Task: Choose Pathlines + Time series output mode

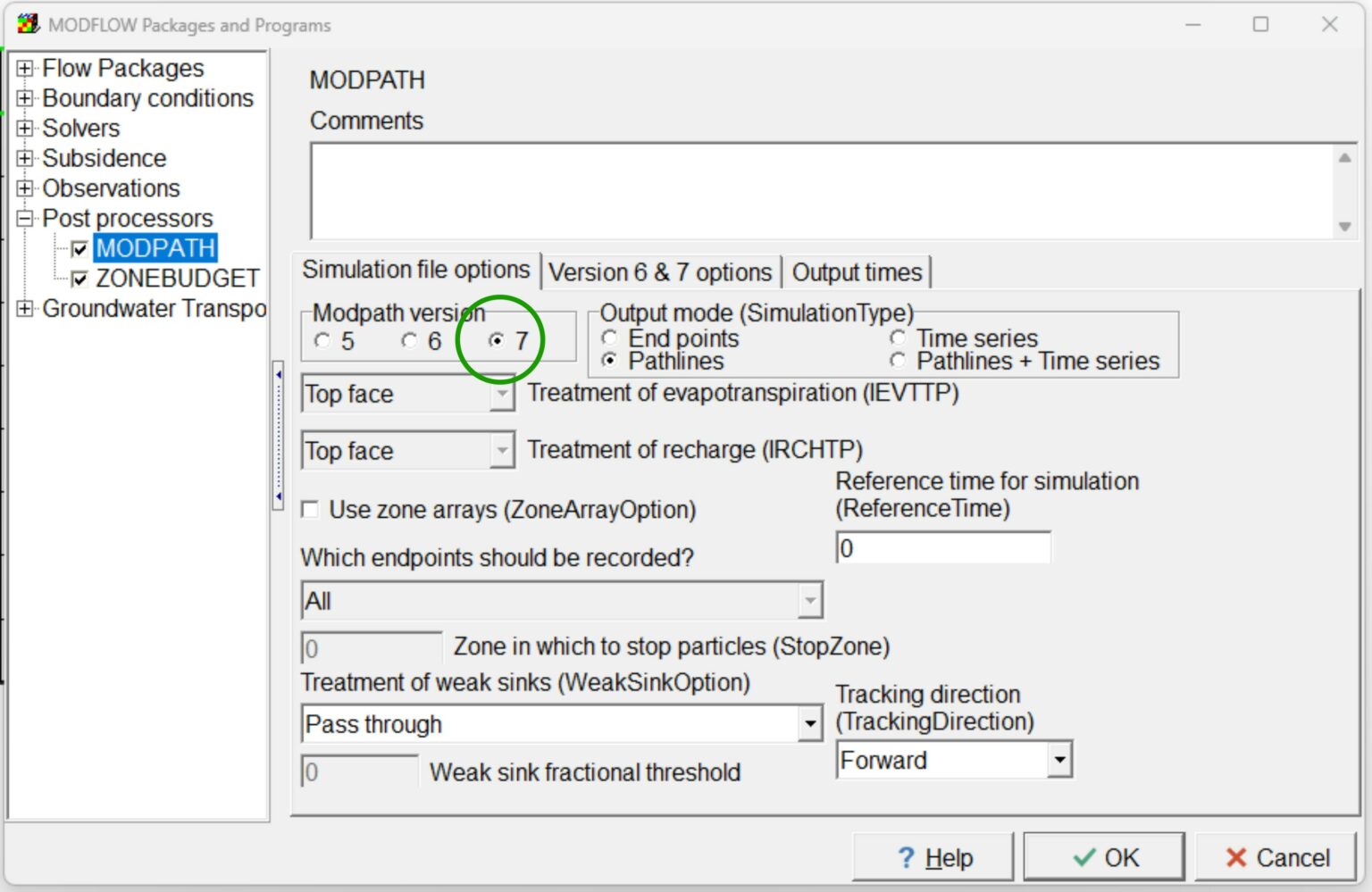Action: [897, 361]
